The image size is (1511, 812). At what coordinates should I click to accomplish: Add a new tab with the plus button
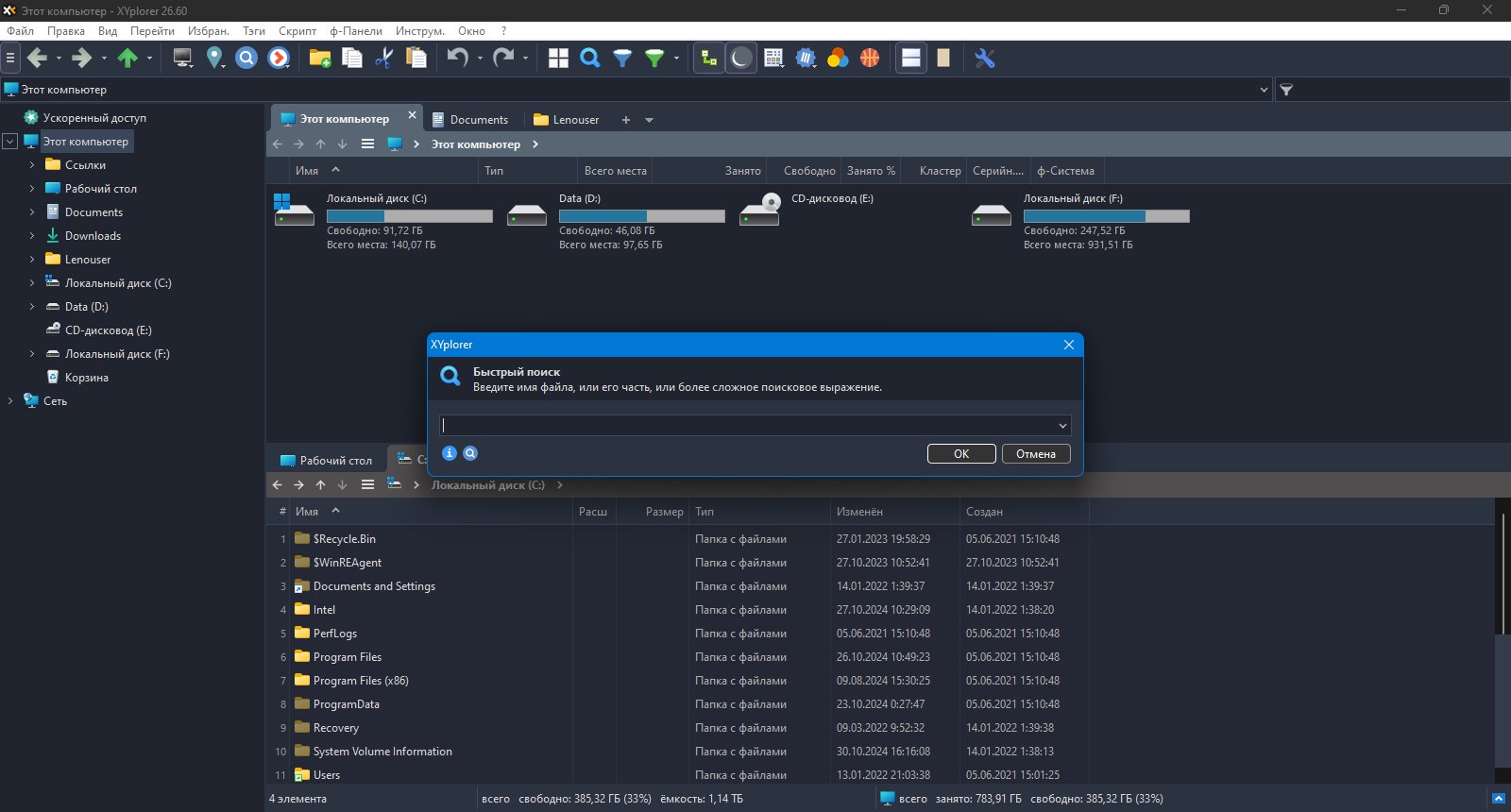[625, 120]
